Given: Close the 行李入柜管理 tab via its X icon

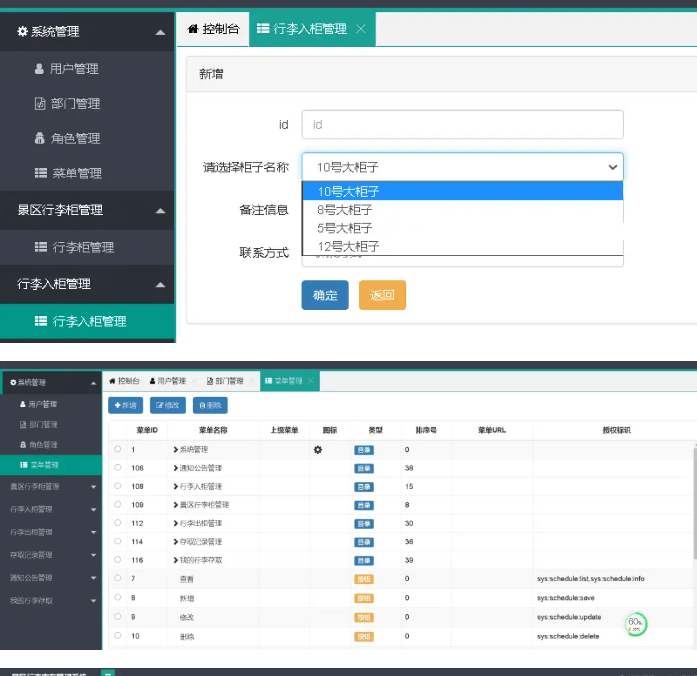Looking at the screenshot, I should 361,29.
